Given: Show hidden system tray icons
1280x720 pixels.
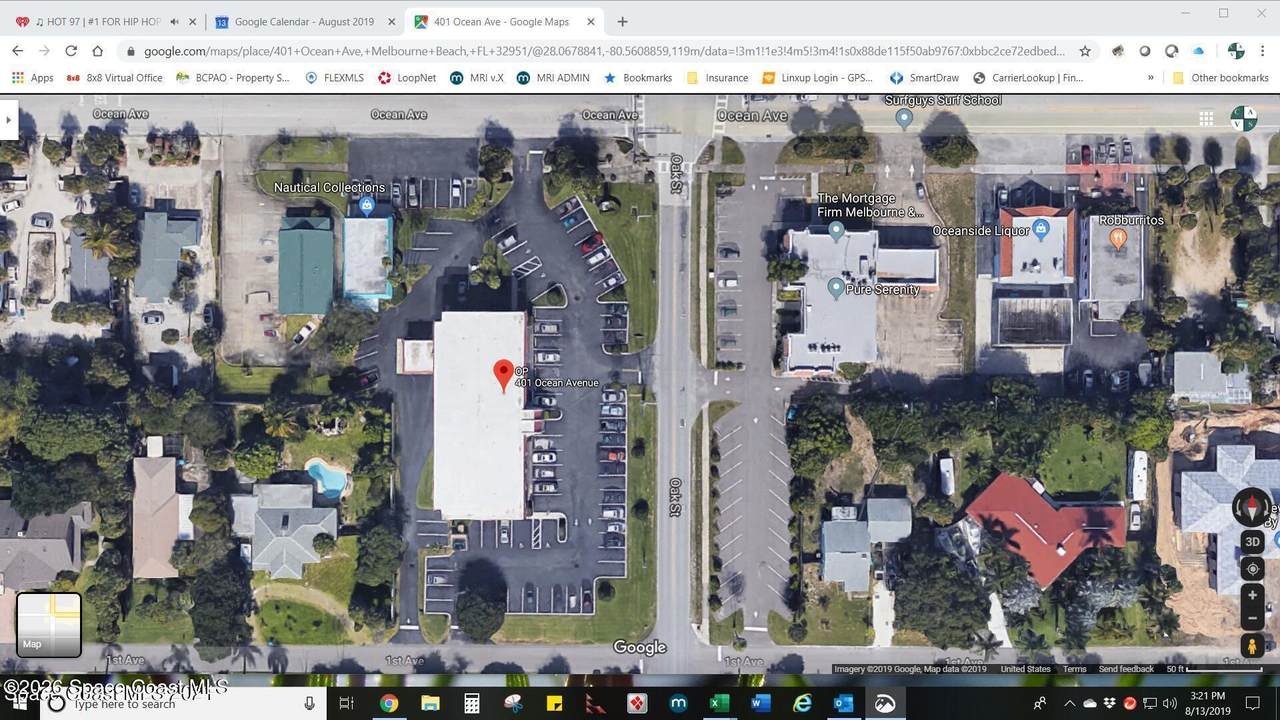Looking at the screenshot, I should click(x=1069, y=704).
